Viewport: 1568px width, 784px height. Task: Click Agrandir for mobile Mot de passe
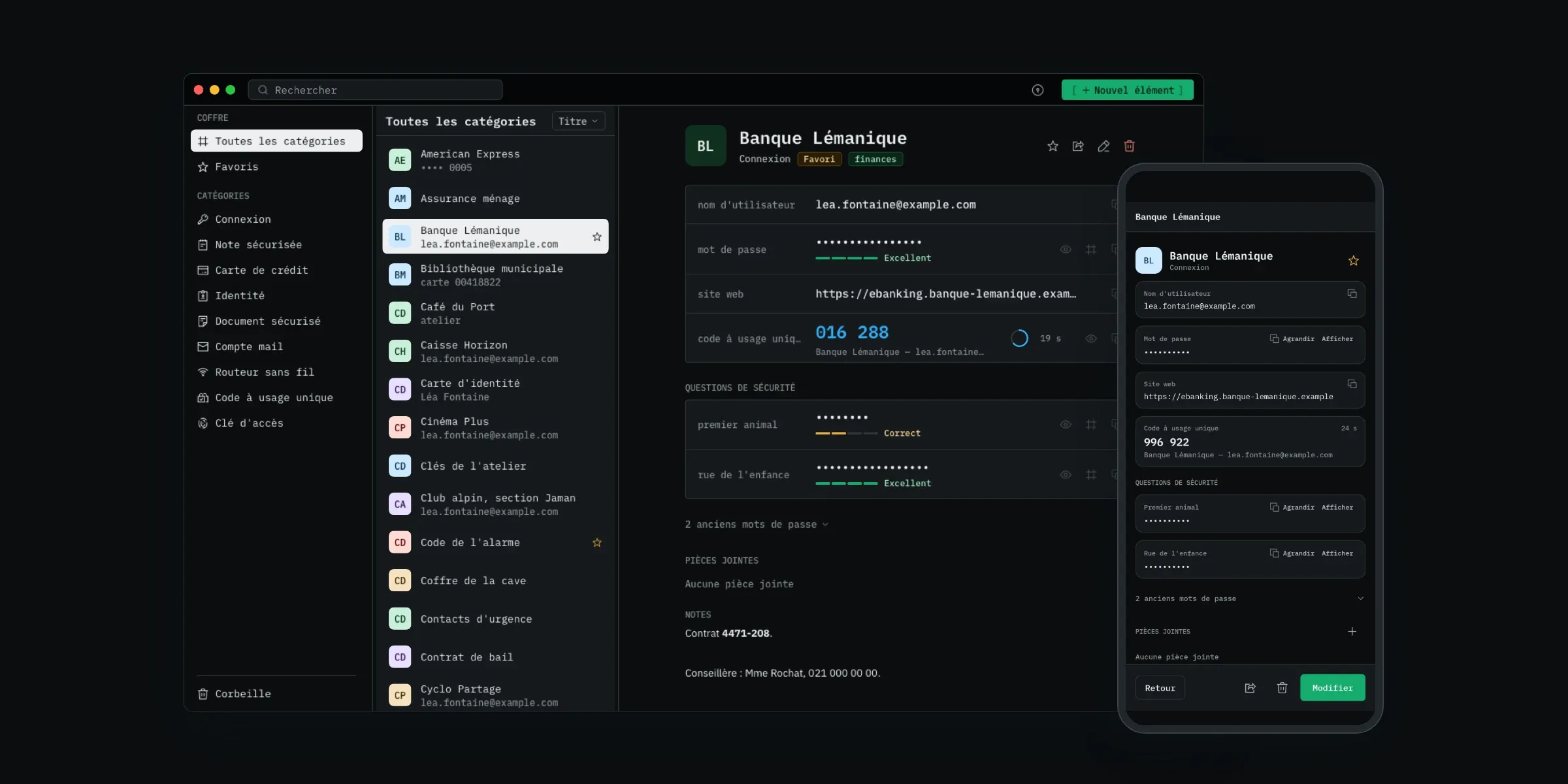pyautogui.click(x=1298, y=338)
